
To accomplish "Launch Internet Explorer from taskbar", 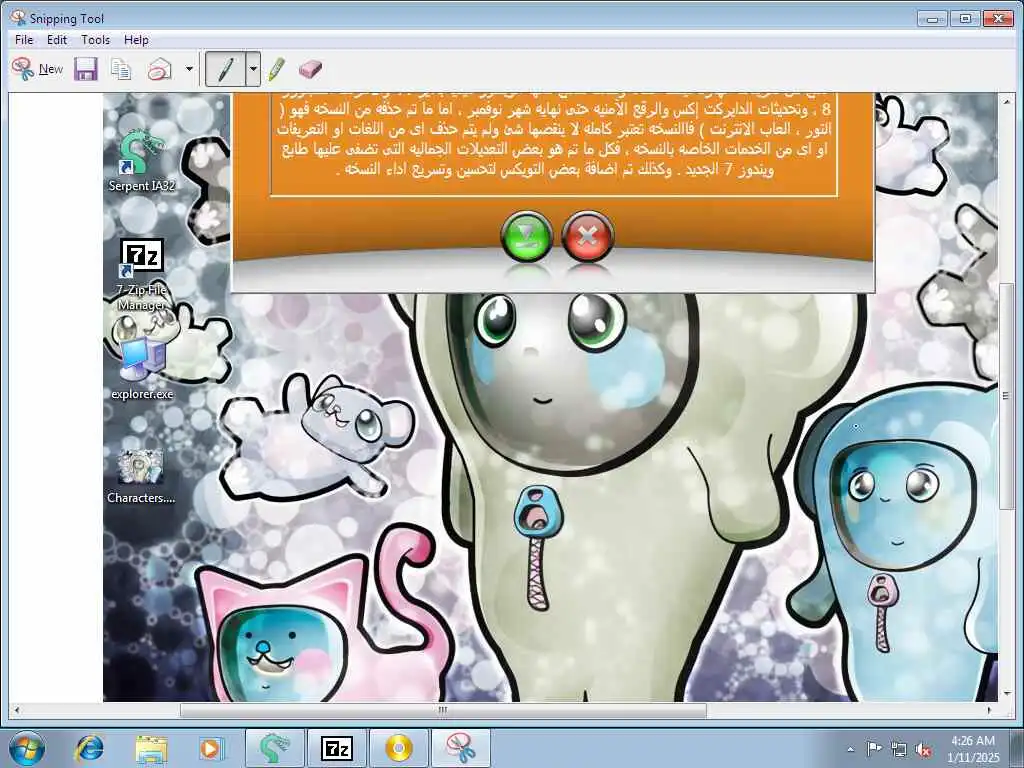I will 89,748.
